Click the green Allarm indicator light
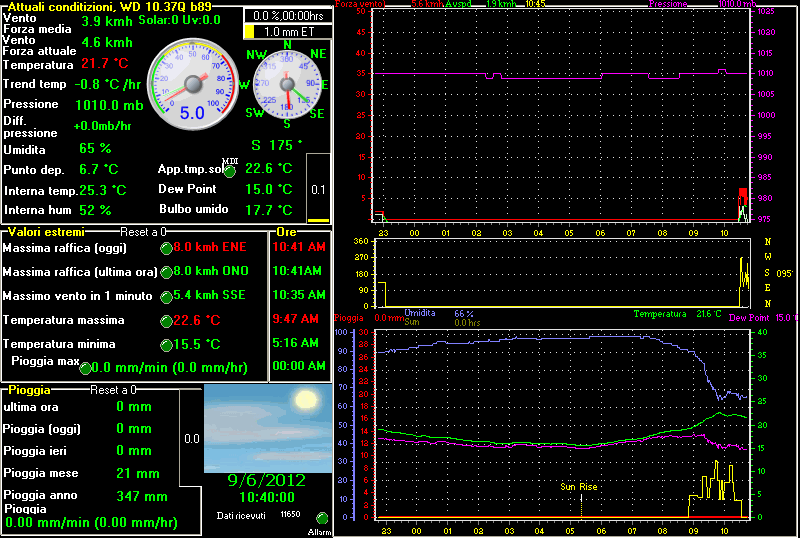800x538 pixels. pyautogui.click(x=322, y=519)
